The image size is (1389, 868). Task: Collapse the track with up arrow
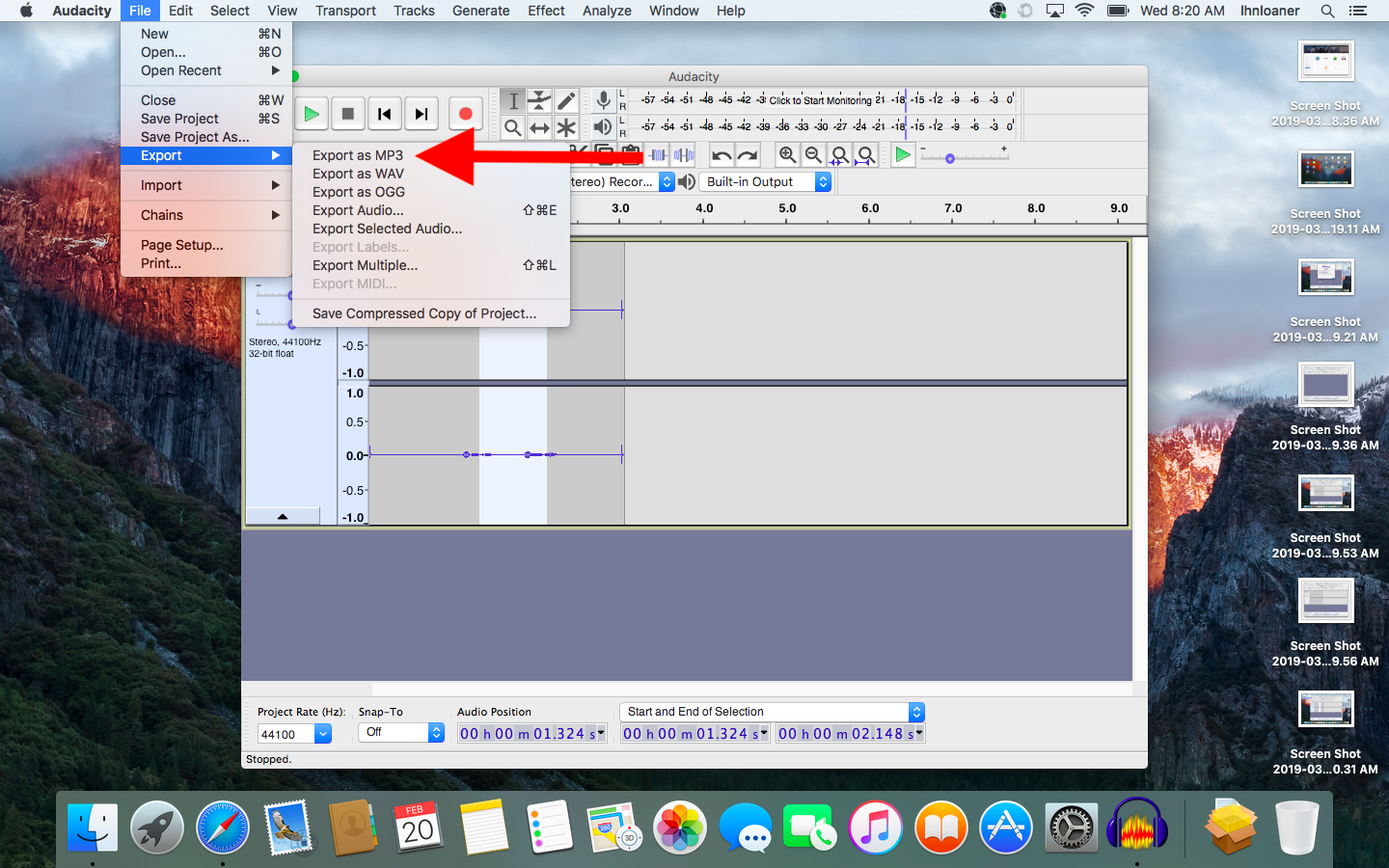[283, 517]
